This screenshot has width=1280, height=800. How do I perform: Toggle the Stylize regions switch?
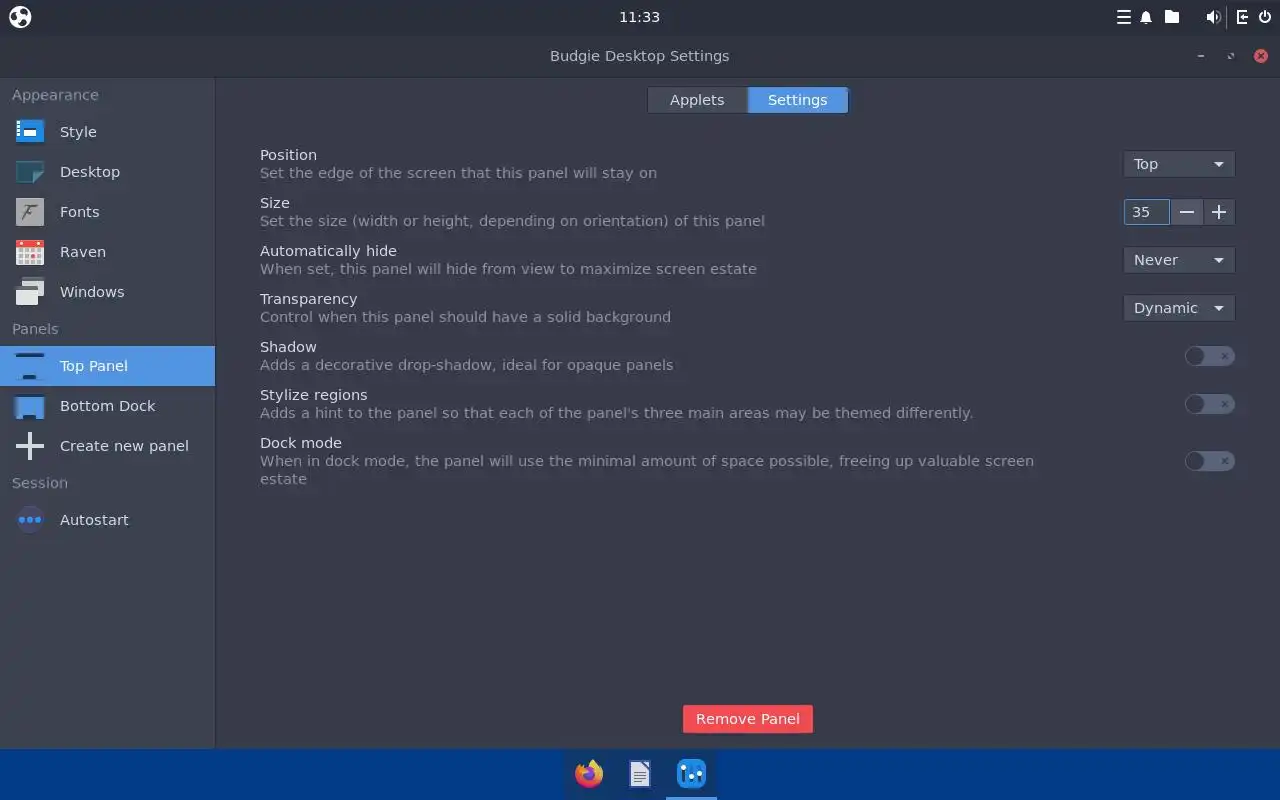tap(1209, 404)
